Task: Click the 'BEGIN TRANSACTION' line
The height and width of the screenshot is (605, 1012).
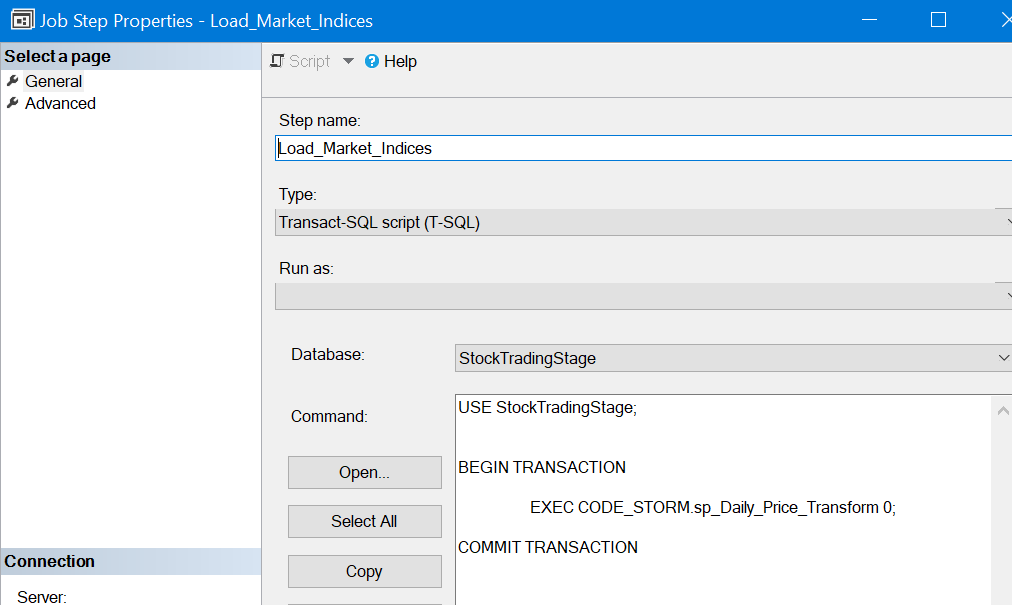Action: [542, 467]
